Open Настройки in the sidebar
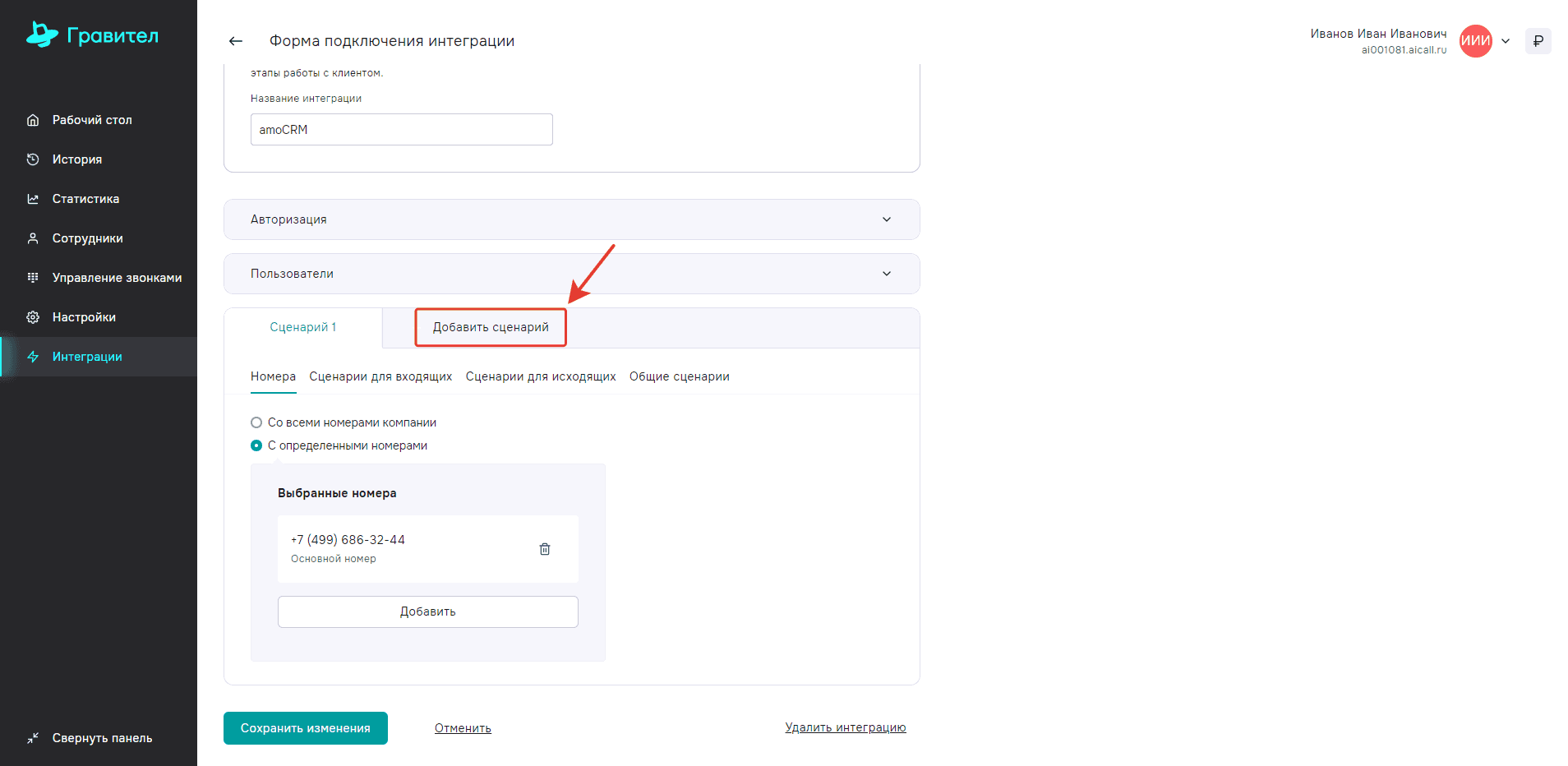This screenshot has width=1568, height=766. pyautogui.click(x=84, y=317)
